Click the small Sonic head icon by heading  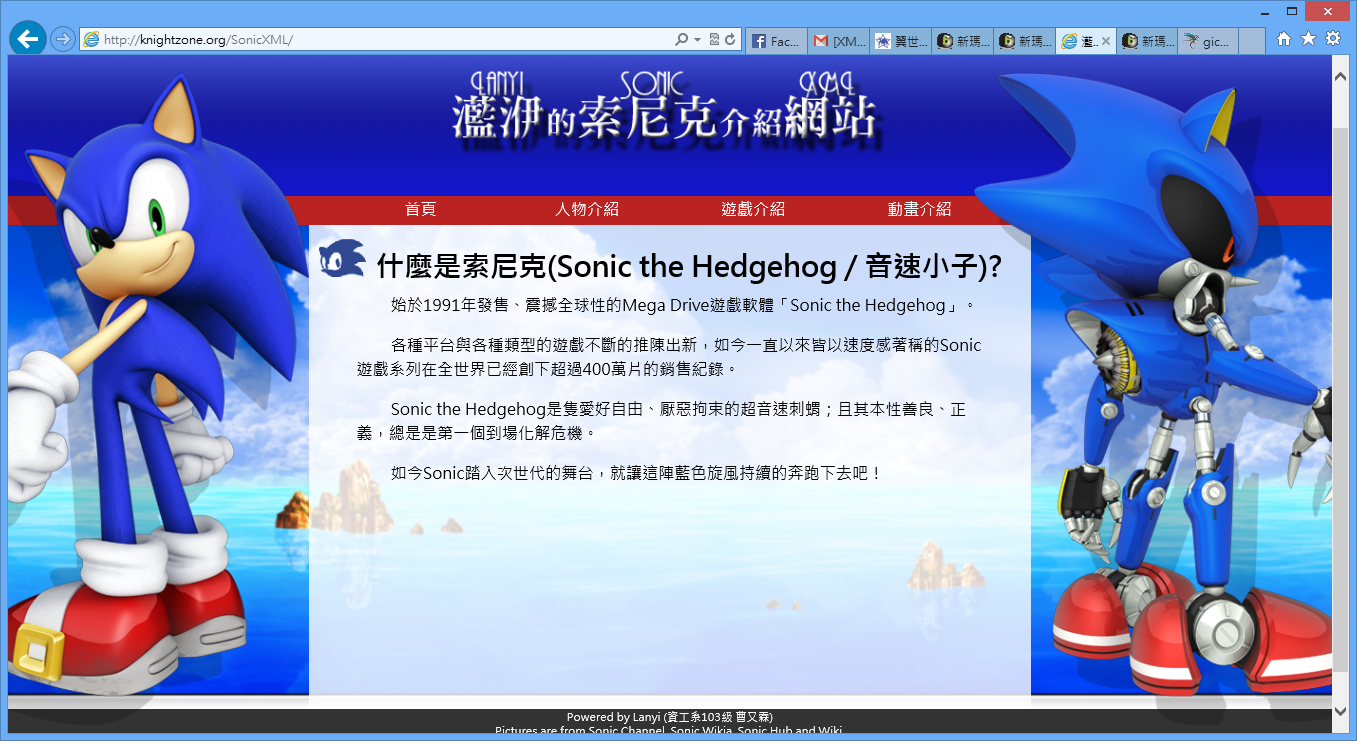point(343,259)
